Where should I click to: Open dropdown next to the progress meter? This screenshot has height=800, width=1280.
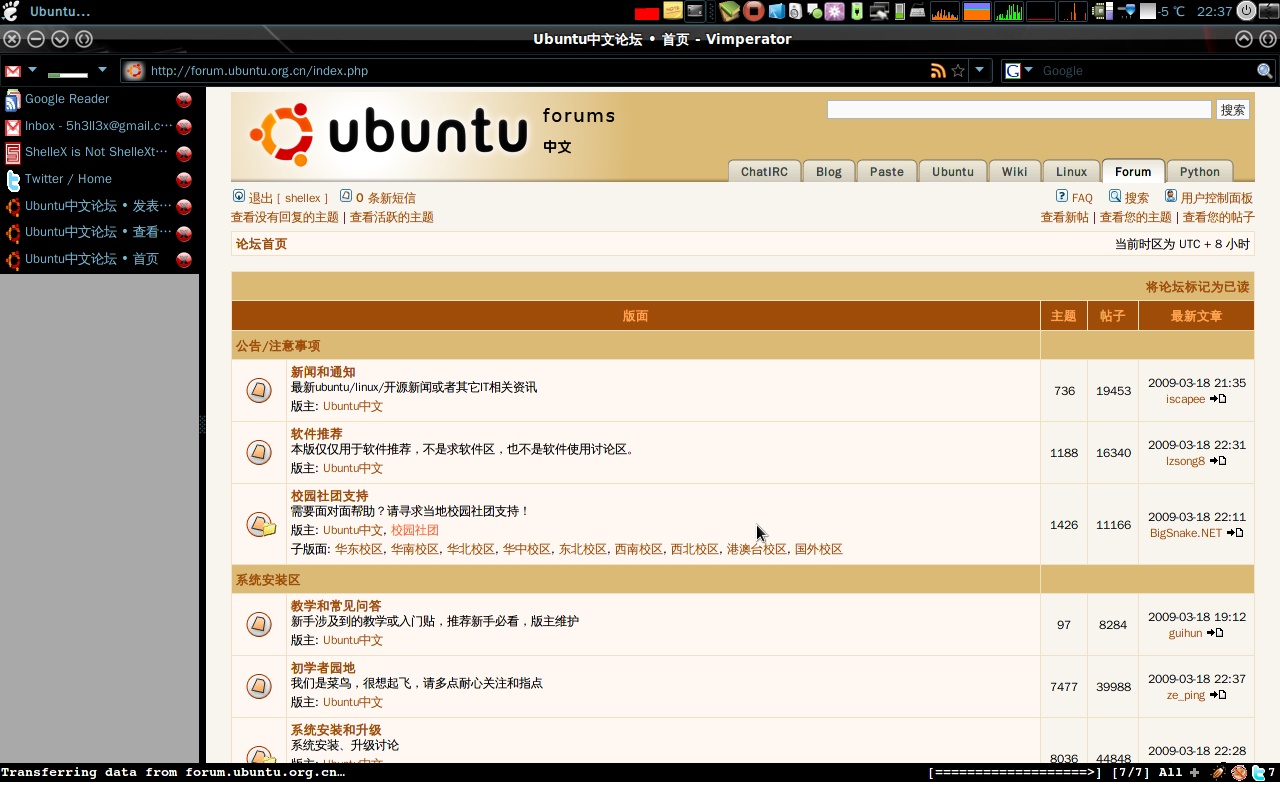[x=102, y=70]
